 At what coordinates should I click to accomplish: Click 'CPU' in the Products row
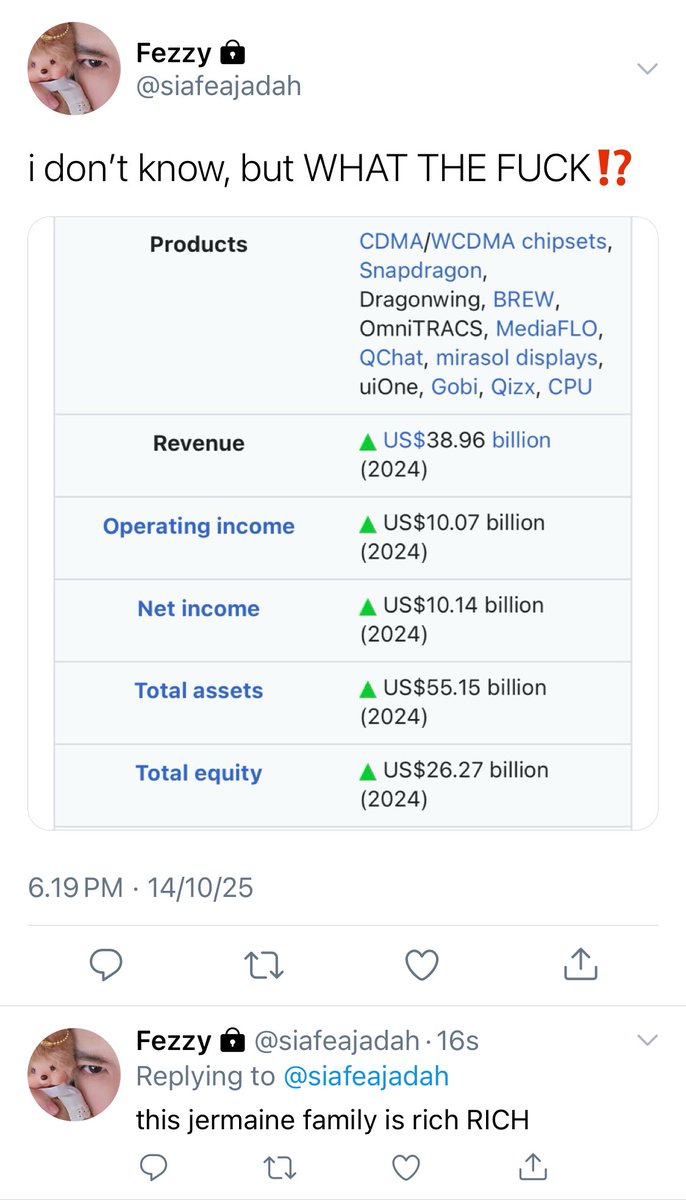[571, 387]
